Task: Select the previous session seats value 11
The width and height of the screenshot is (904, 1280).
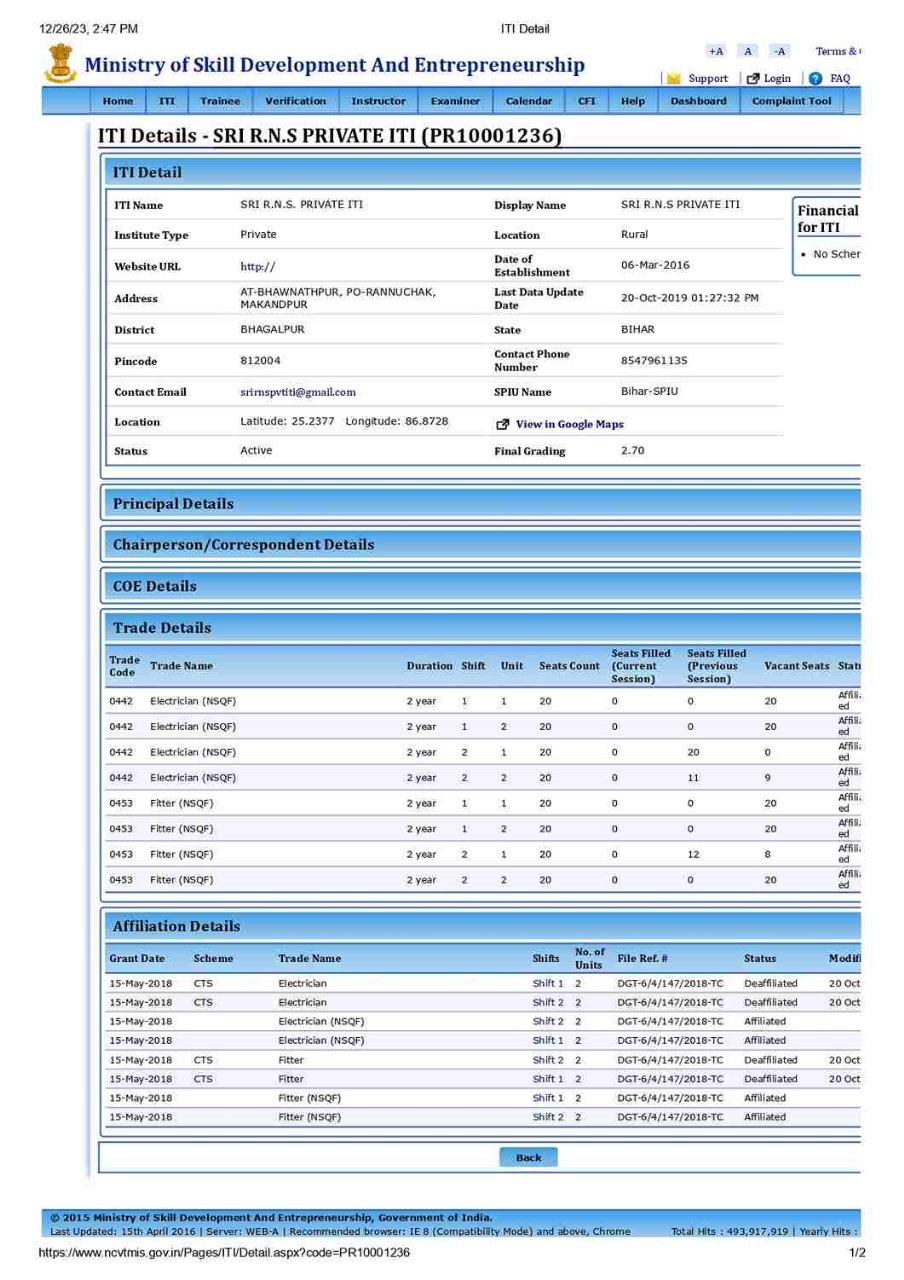Action: point(693,778)
